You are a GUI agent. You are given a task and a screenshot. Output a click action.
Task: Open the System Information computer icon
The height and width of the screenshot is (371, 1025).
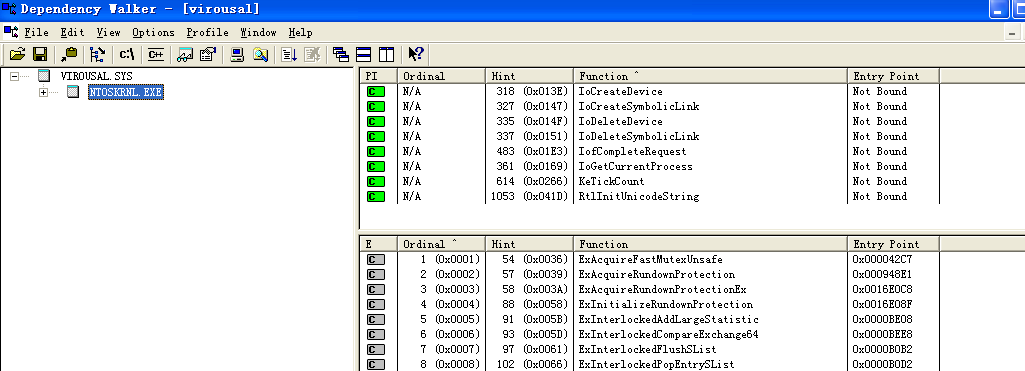237,54
